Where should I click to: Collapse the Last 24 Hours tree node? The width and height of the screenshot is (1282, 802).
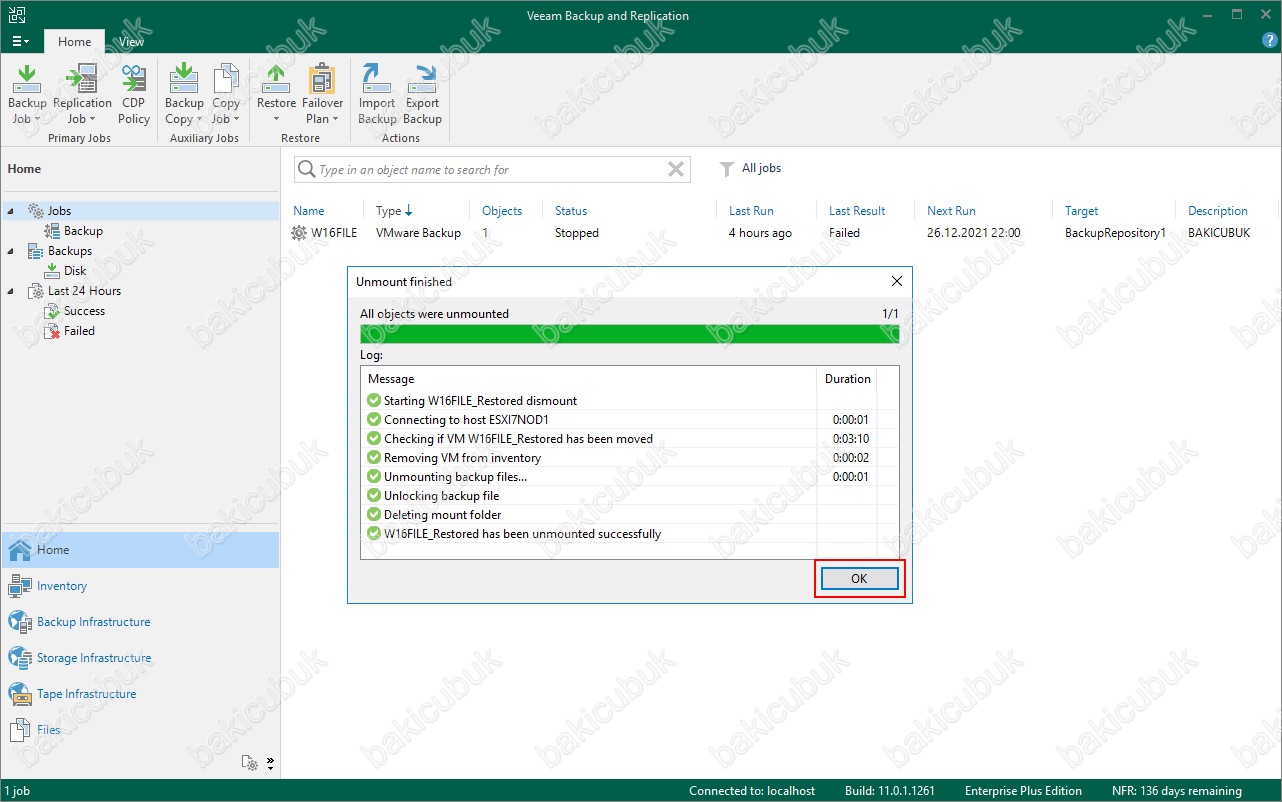[x=11, y=291]
